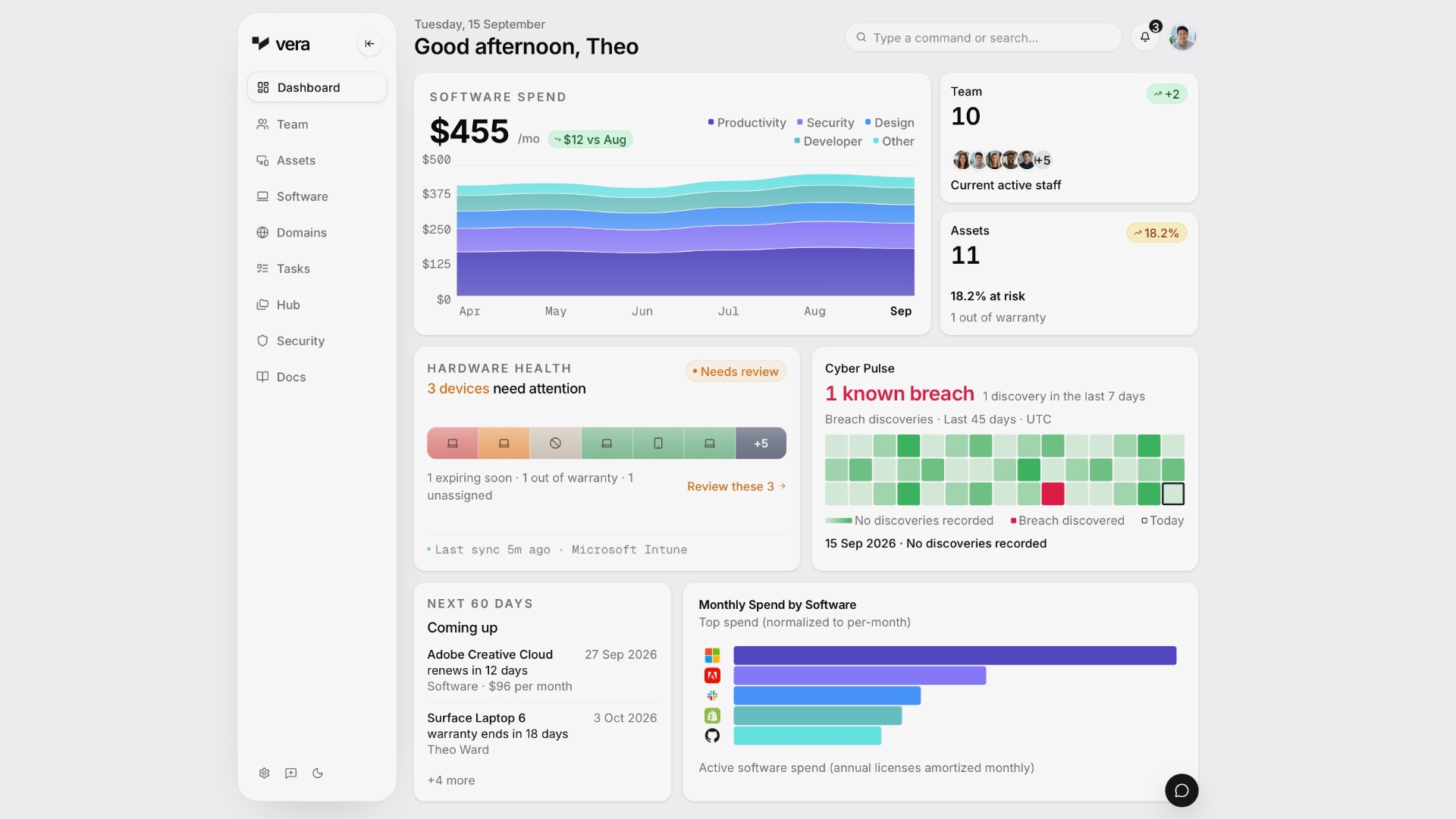The image size is (1456, 819).
Task: Click the GitHub icon in spend chart
Action: coord(712,736)
